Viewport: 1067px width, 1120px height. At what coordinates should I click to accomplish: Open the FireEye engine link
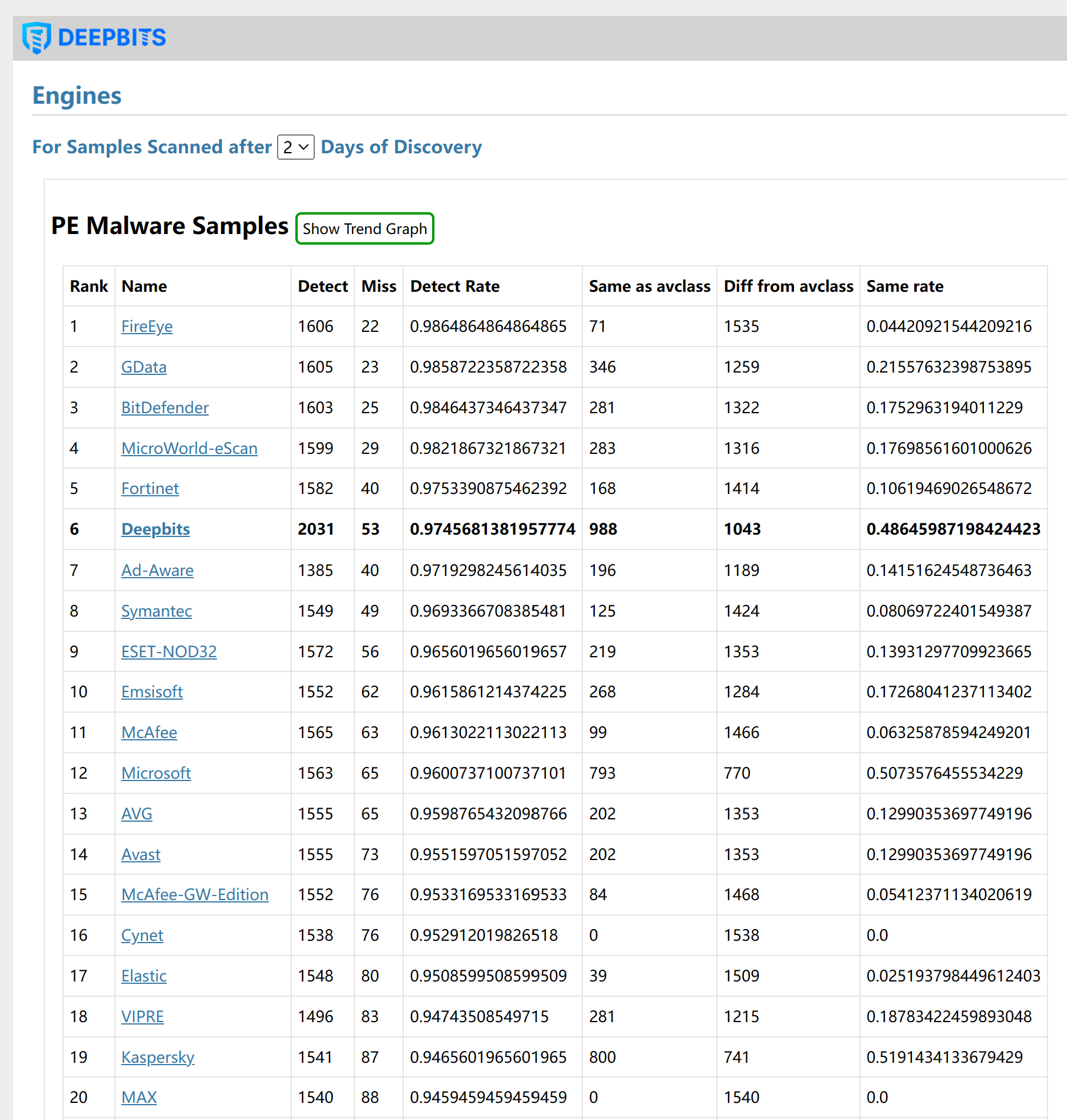coord(147,326)
